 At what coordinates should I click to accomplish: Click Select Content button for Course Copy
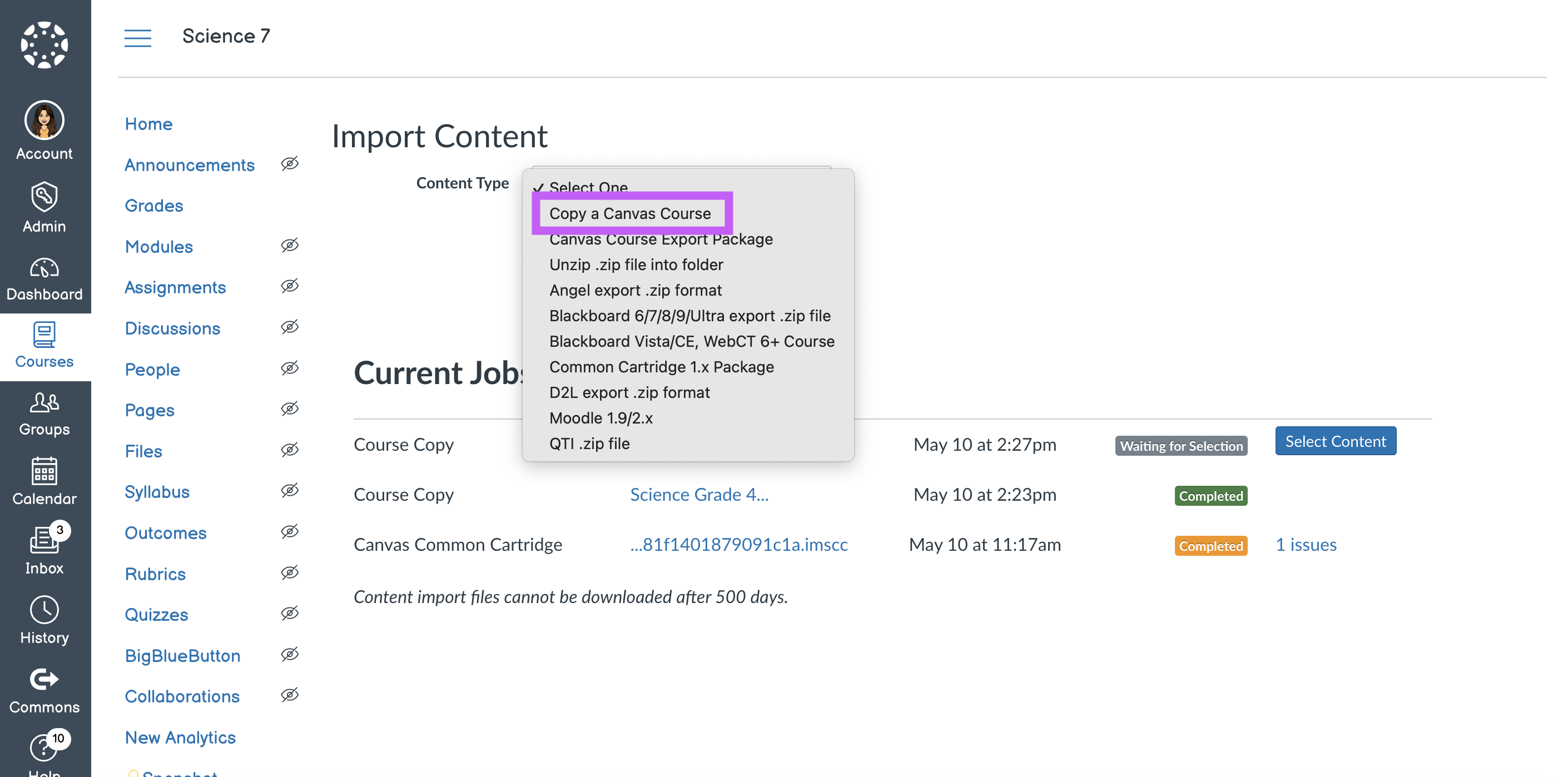tap(1335, 440)
